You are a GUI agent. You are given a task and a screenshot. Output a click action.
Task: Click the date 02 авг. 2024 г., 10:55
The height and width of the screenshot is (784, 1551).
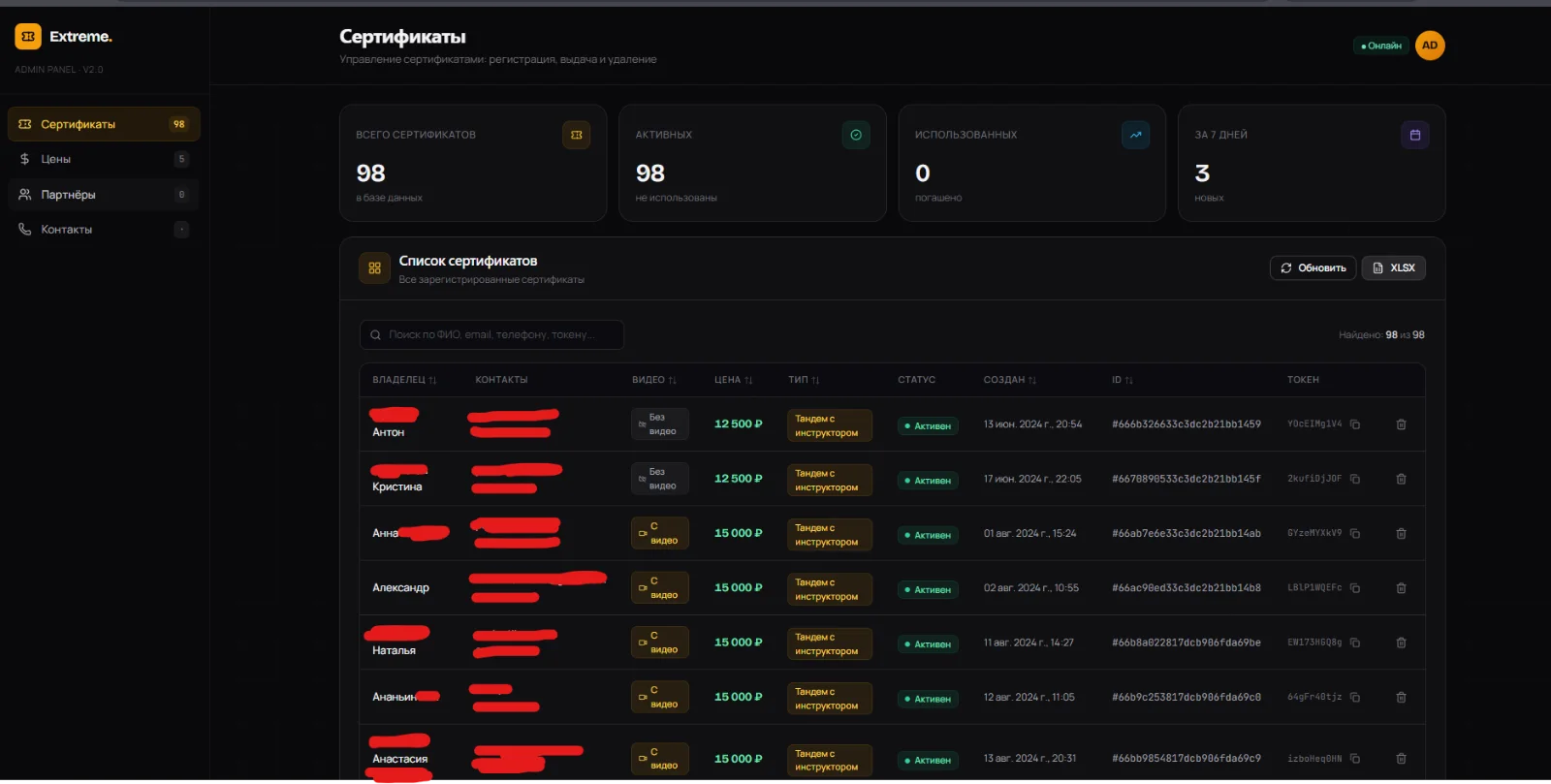(x=1031, y=588)
